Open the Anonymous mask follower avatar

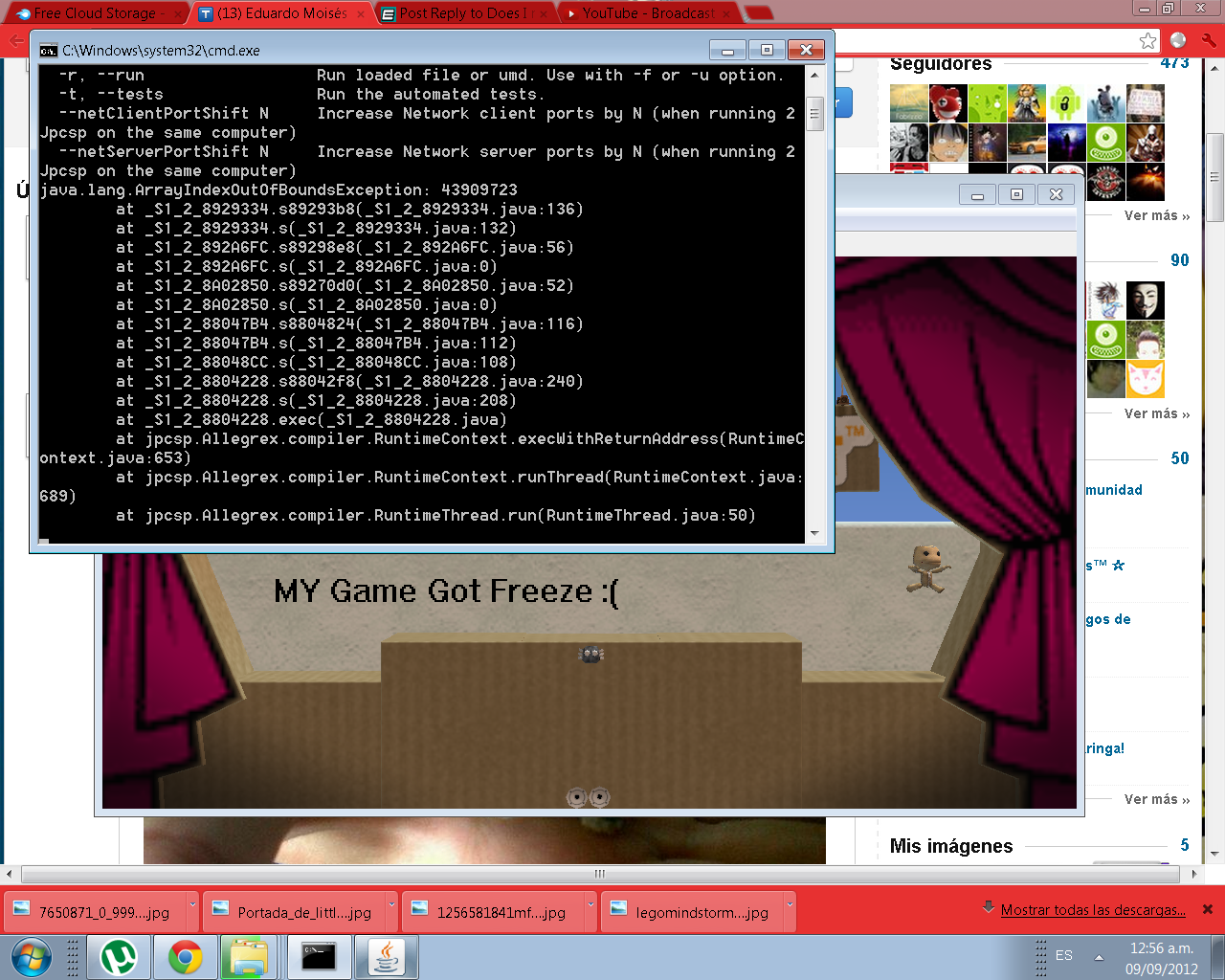click(1145, 301)
